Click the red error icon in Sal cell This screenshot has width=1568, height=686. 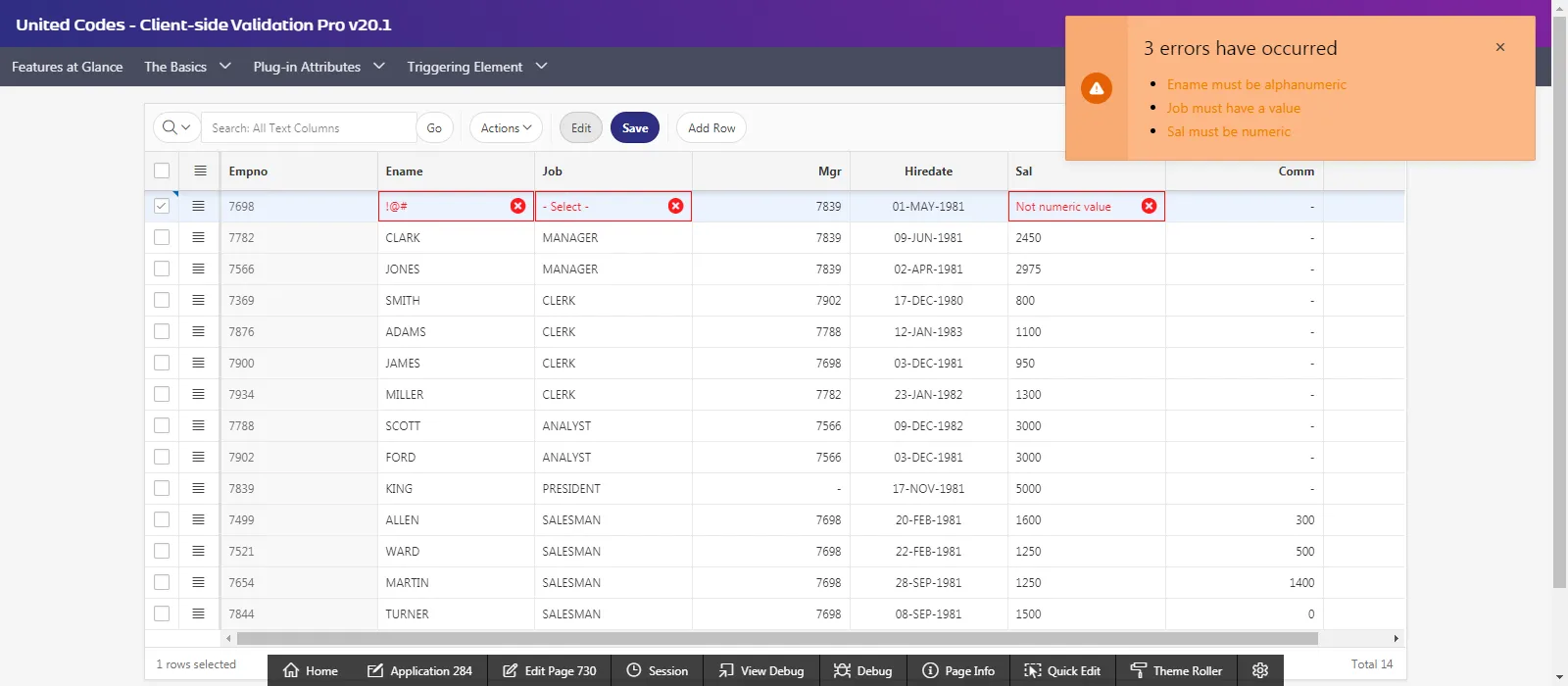[x=1149, y=206]
